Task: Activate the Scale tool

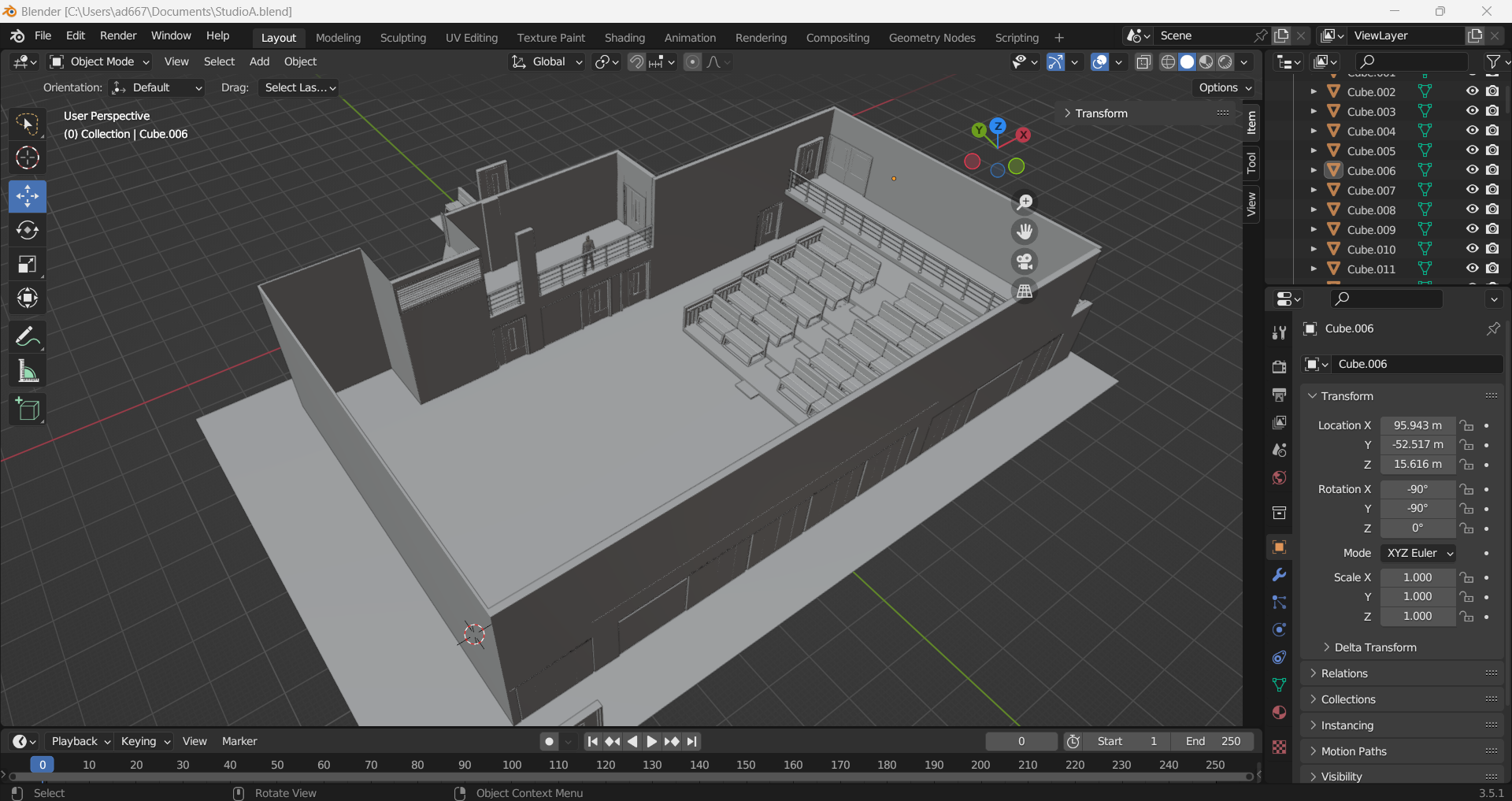Action: (x=28, y=265)
